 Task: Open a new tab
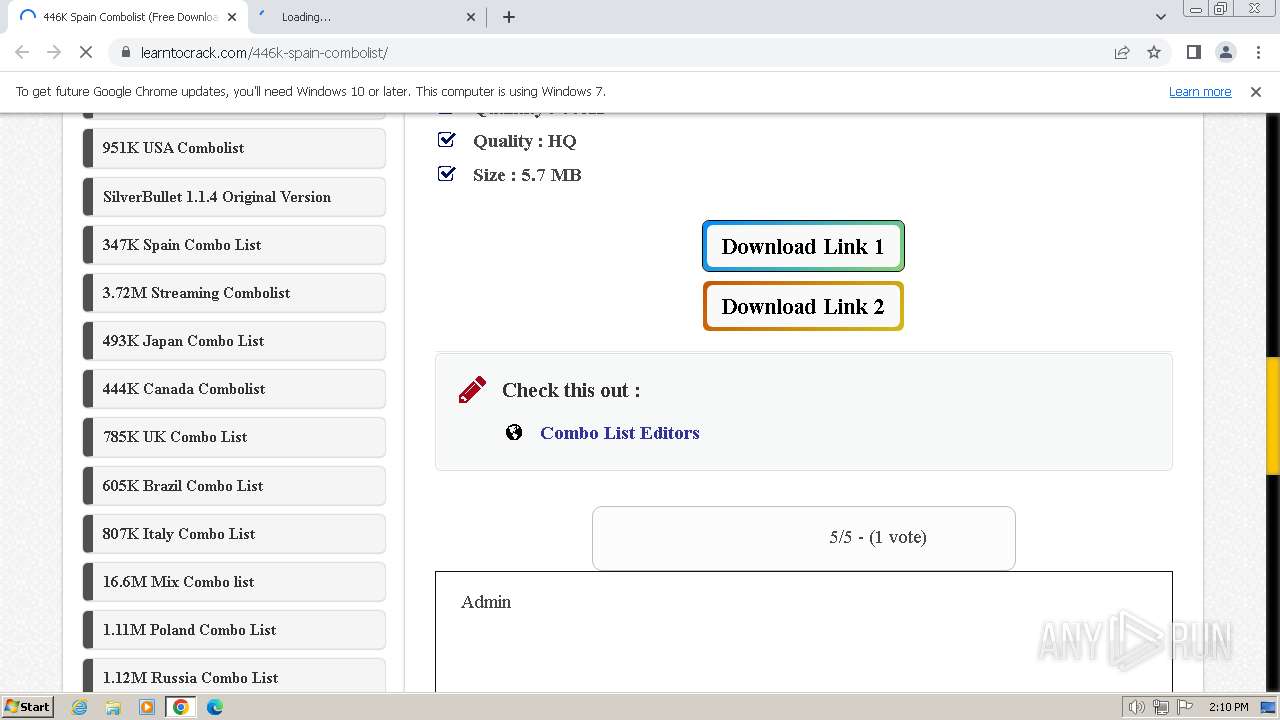tap(509, 17)
